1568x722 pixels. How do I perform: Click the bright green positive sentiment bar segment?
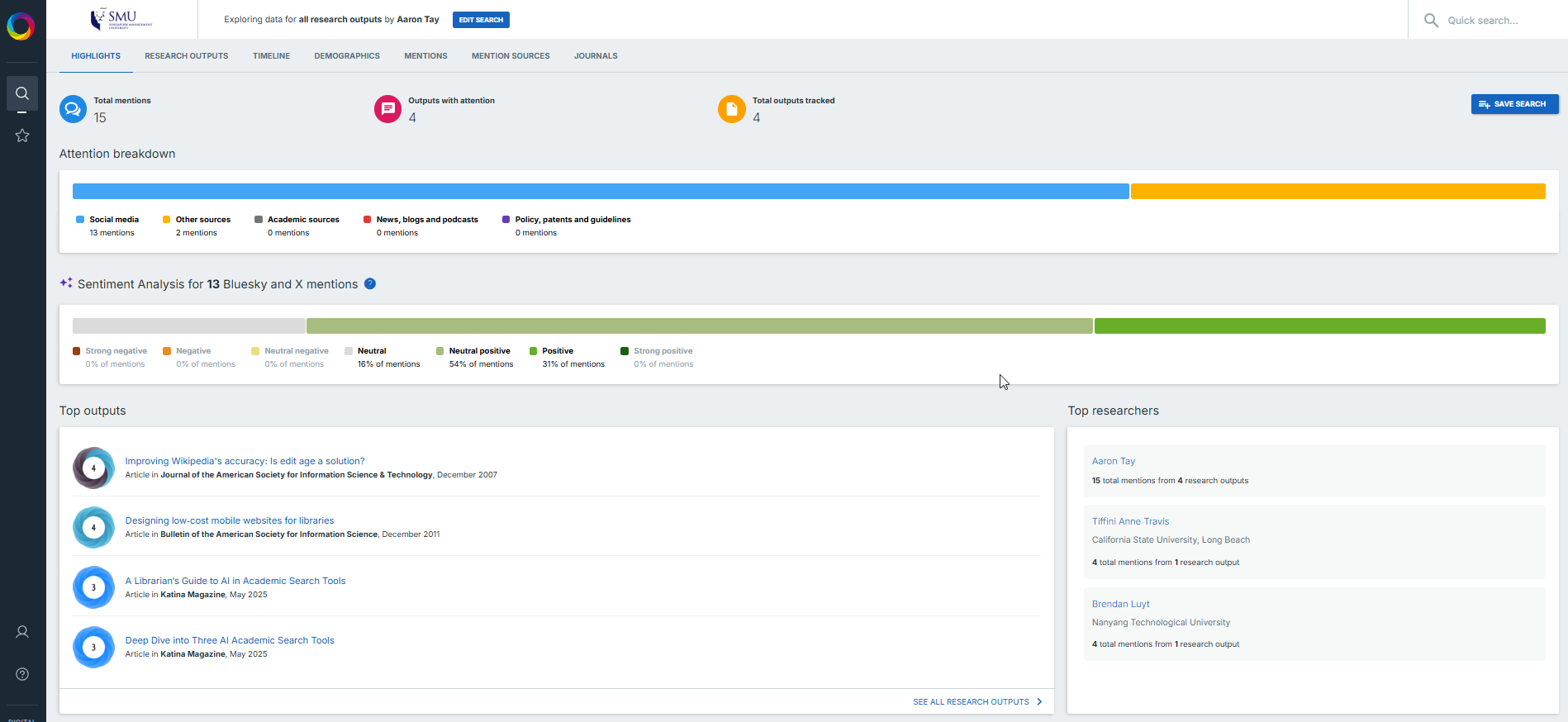click(1320, 325)
